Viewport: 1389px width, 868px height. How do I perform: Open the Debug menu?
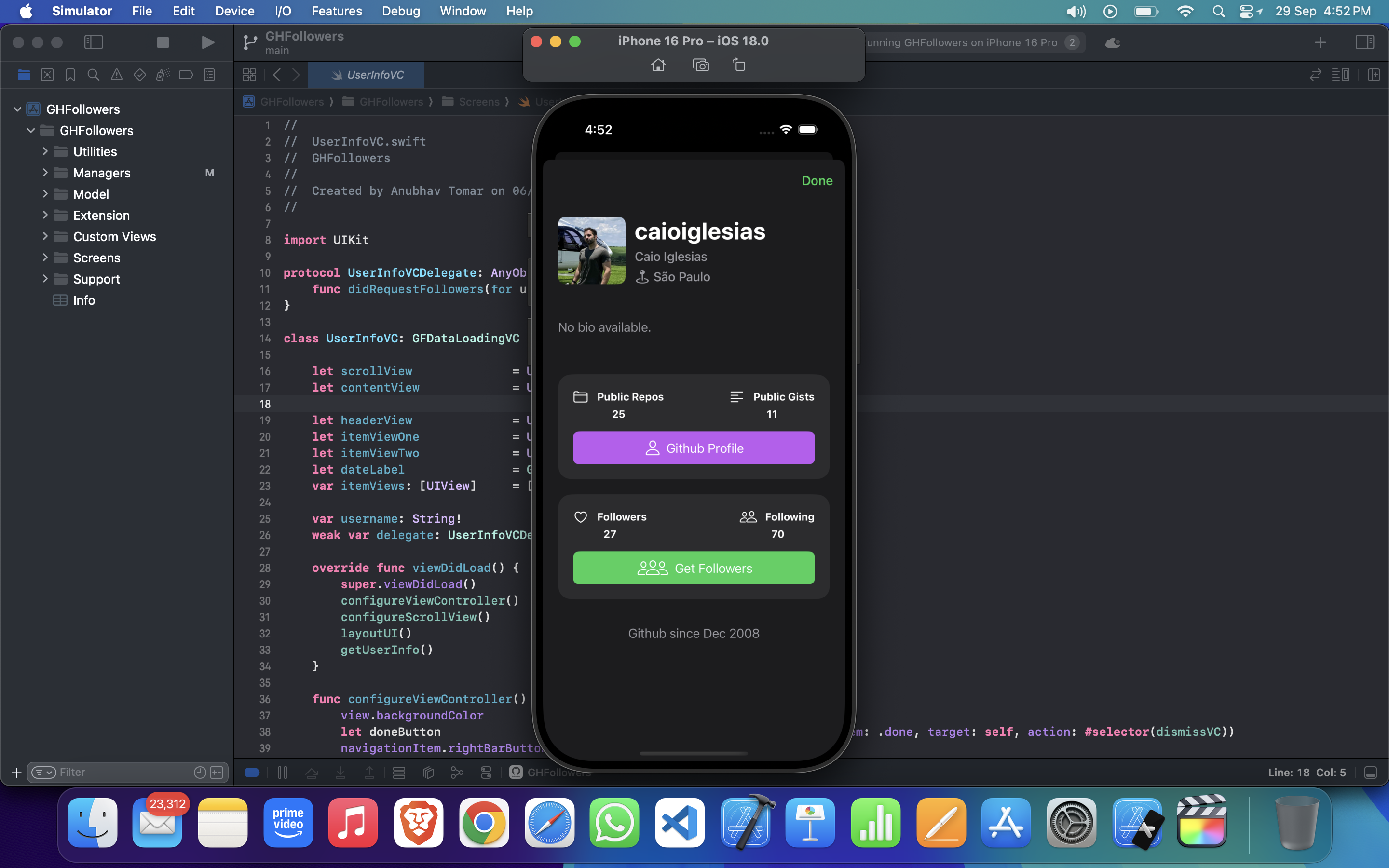[x=401, y=11]
